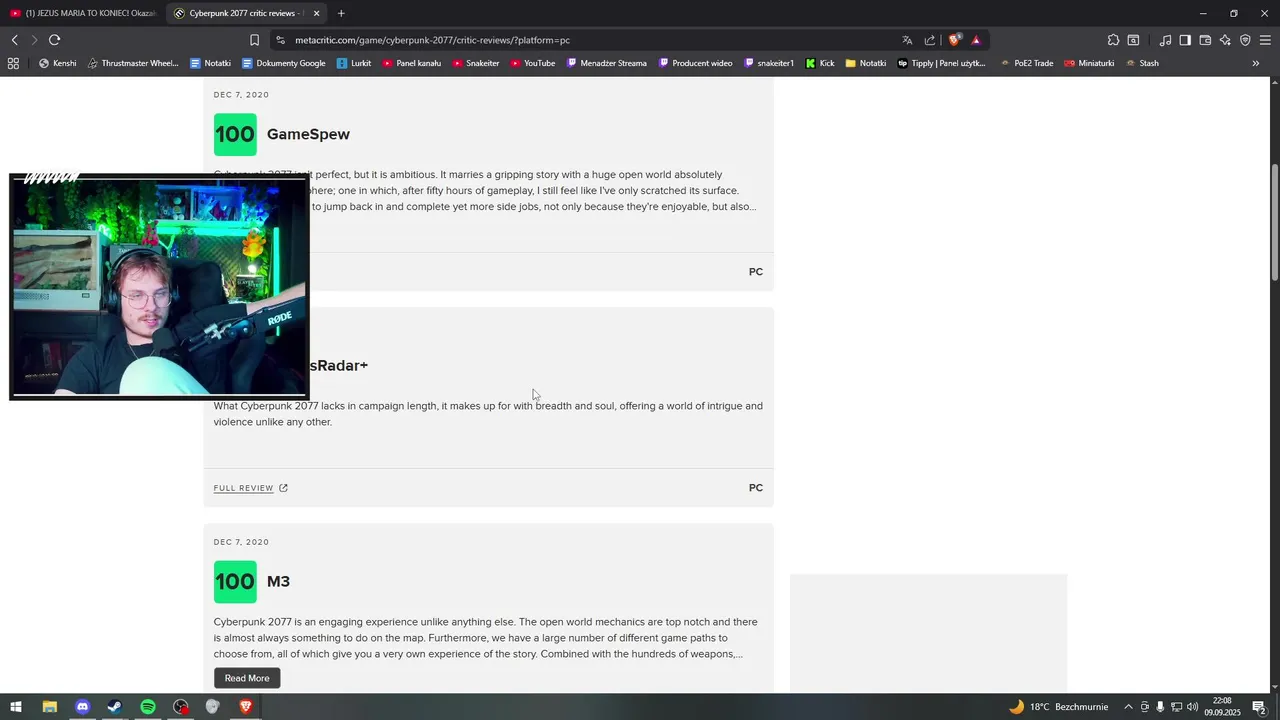The image size is (1280, 720).
Task: Click the page vertical scrollbar
Action: [x=1275, y=222]
